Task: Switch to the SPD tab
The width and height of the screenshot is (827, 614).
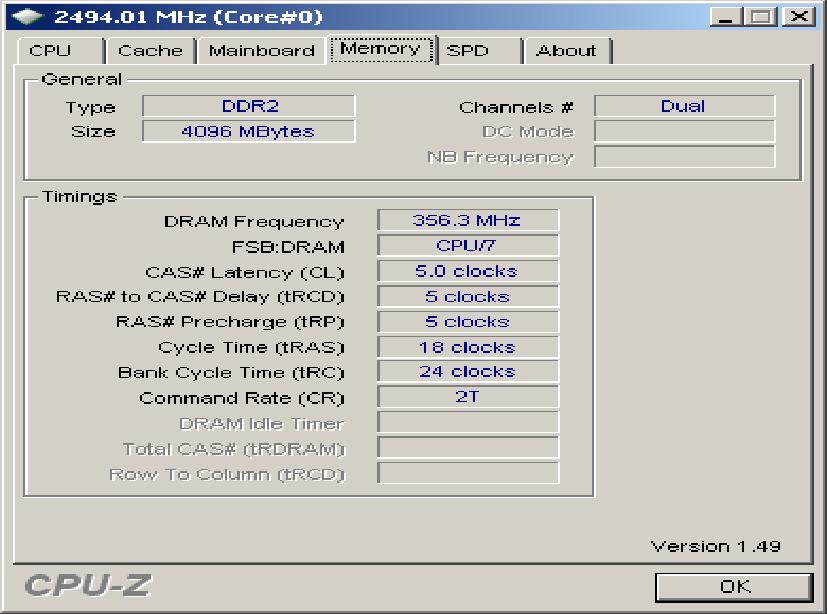Action: [x=479, y=51]
